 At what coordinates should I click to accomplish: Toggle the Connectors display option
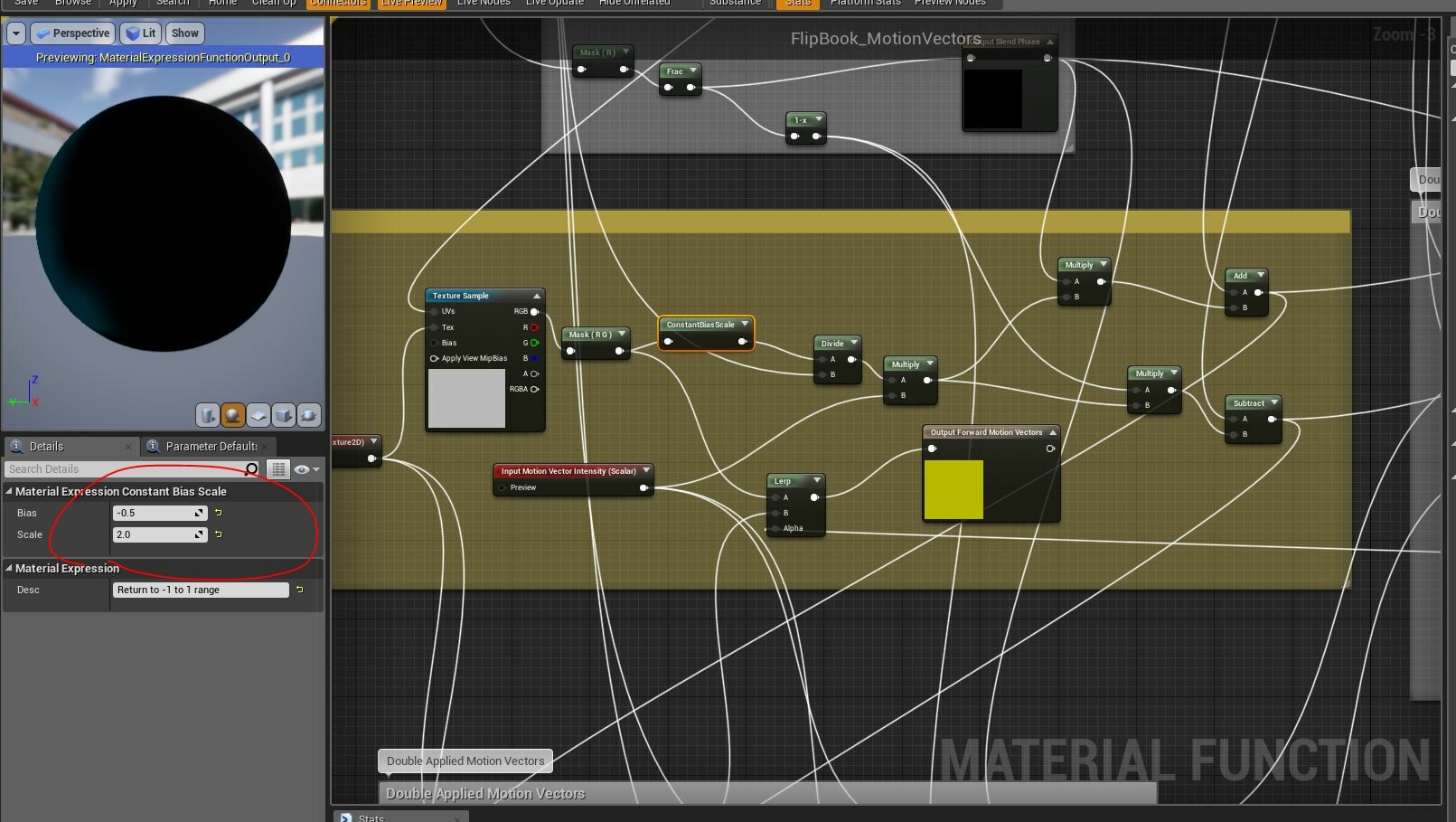point(338,3)
